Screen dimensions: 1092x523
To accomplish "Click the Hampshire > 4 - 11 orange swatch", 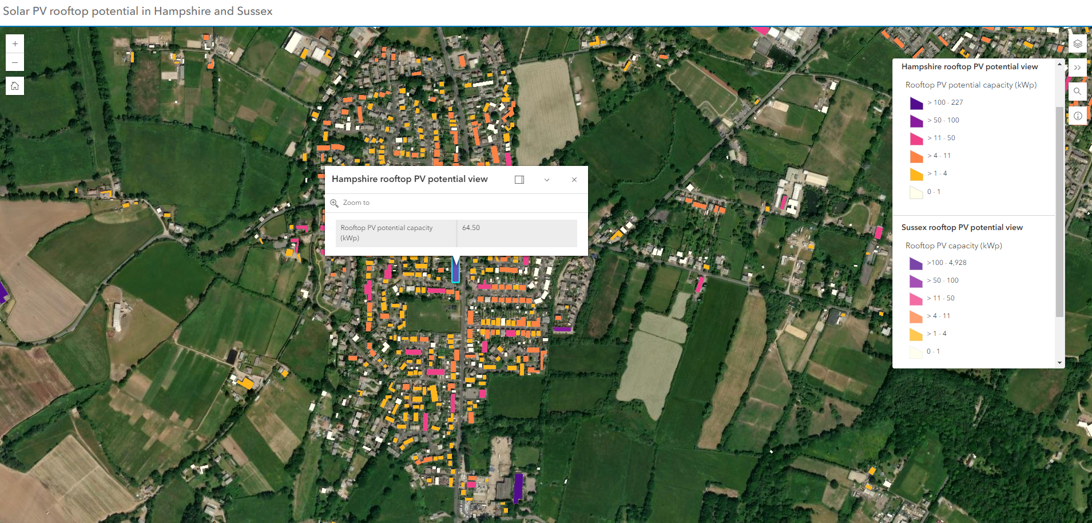I will (x=916, y=156).
